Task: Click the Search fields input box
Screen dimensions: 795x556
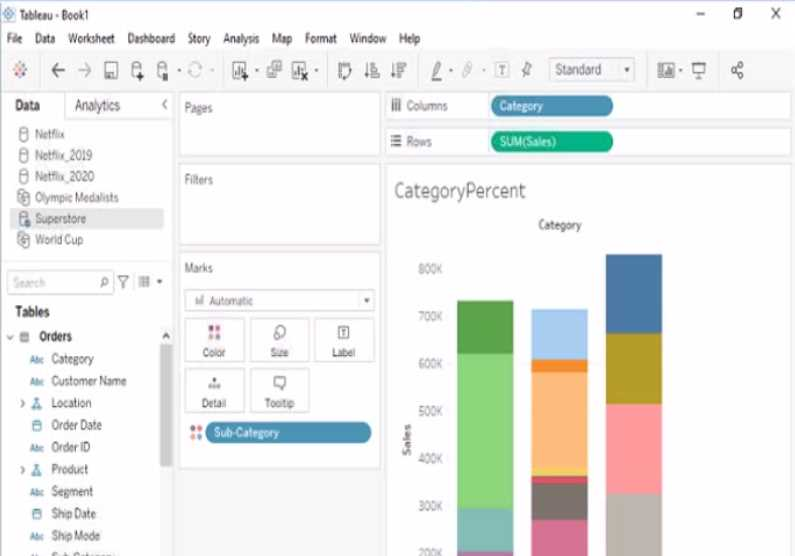Action: [55, 283]
